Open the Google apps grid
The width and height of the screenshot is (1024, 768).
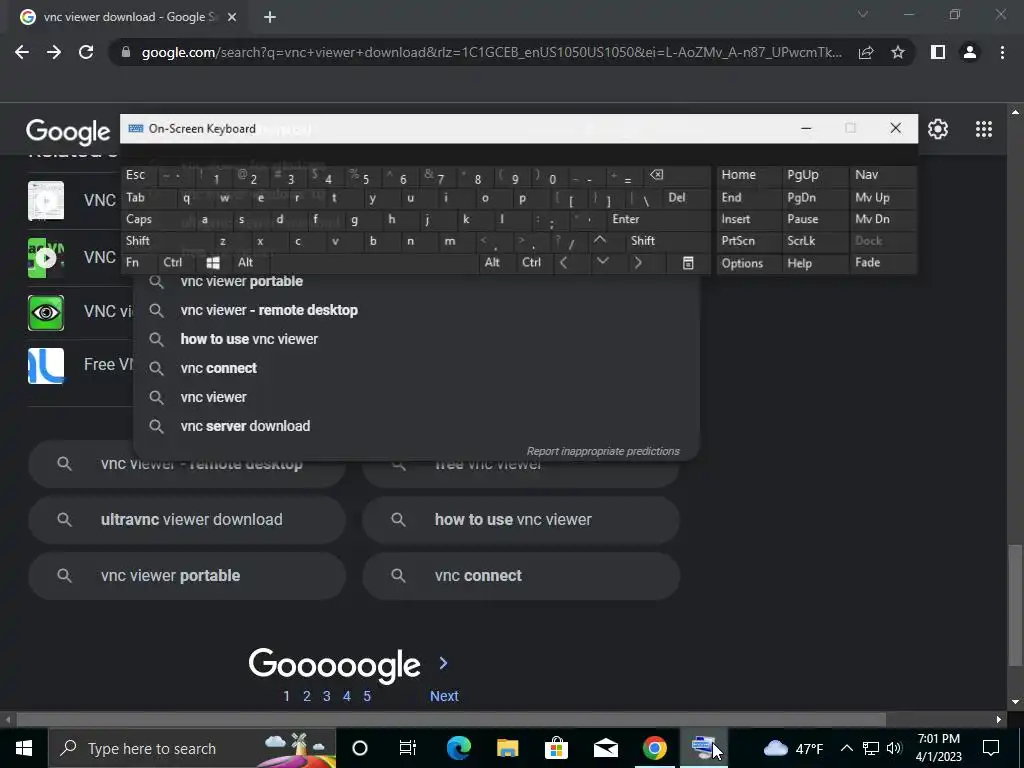pos(984,129)
